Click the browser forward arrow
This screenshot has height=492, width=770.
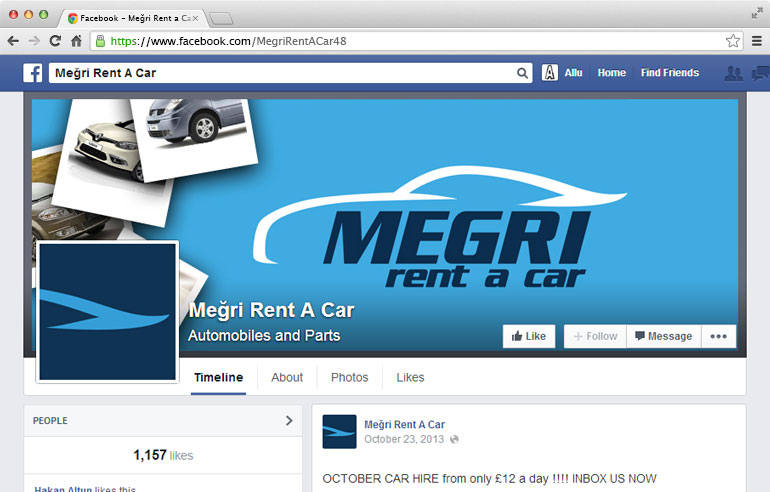(x=34, y=41)
